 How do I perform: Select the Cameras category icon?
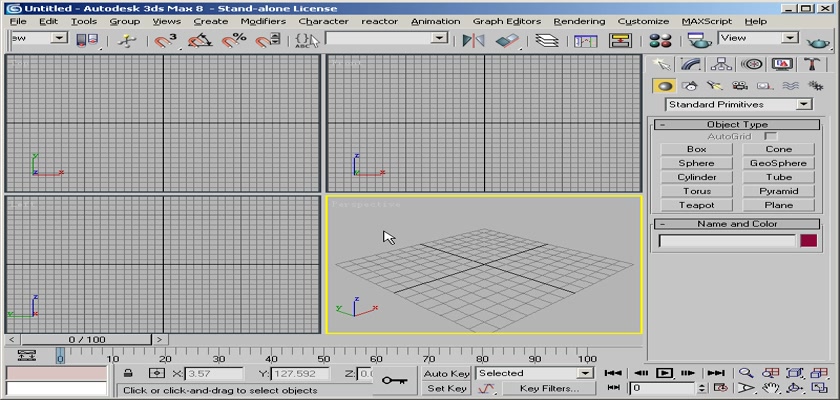740,86
